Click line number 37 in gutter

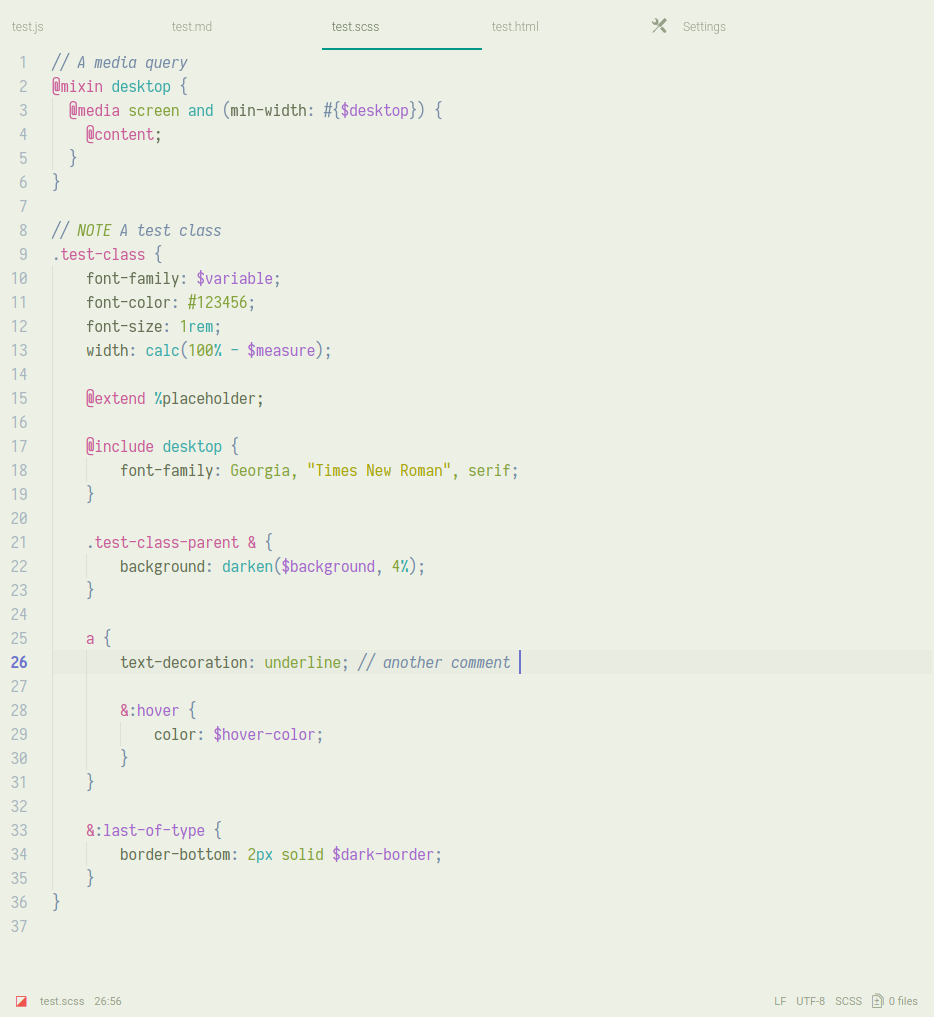pyautogui.click(x=19, y=926)
